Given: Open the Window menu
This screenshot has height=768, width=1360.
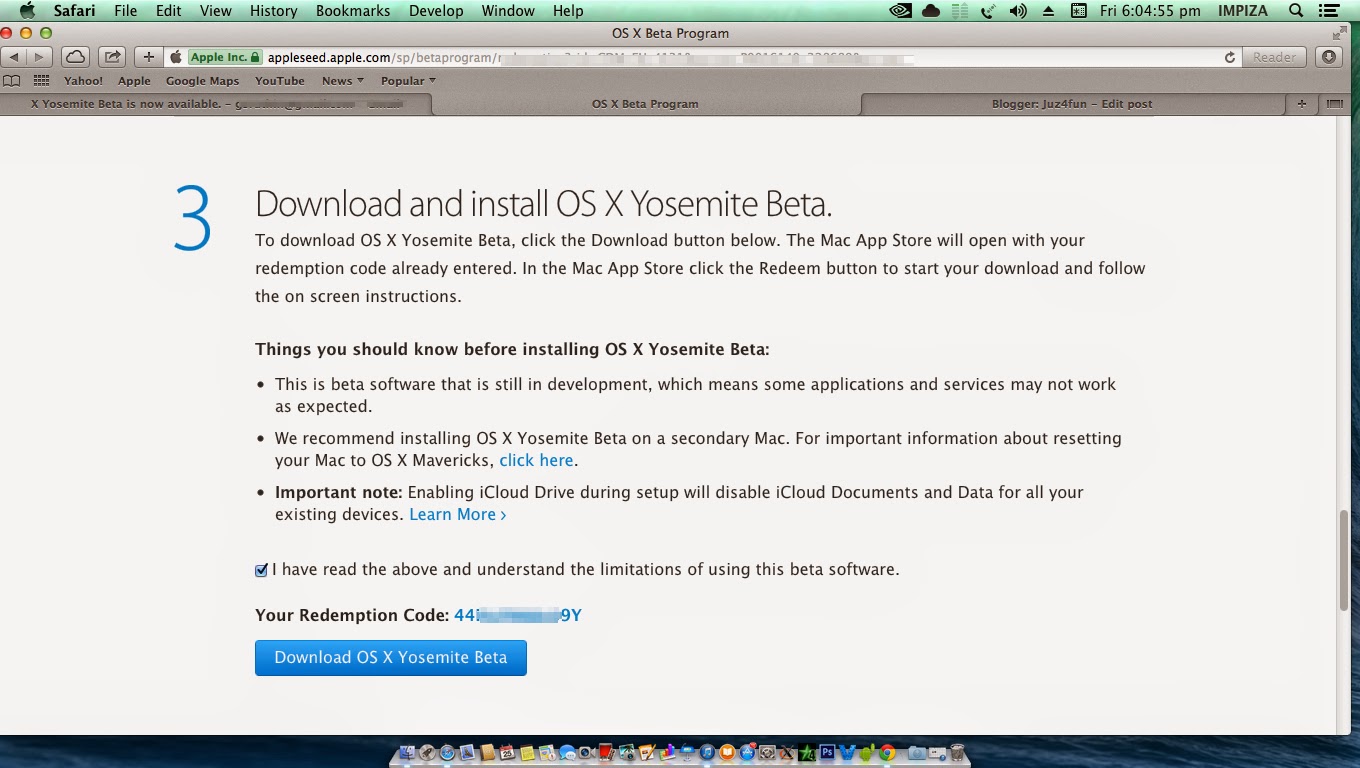Looking at the screenshot, I should (508, 11).
